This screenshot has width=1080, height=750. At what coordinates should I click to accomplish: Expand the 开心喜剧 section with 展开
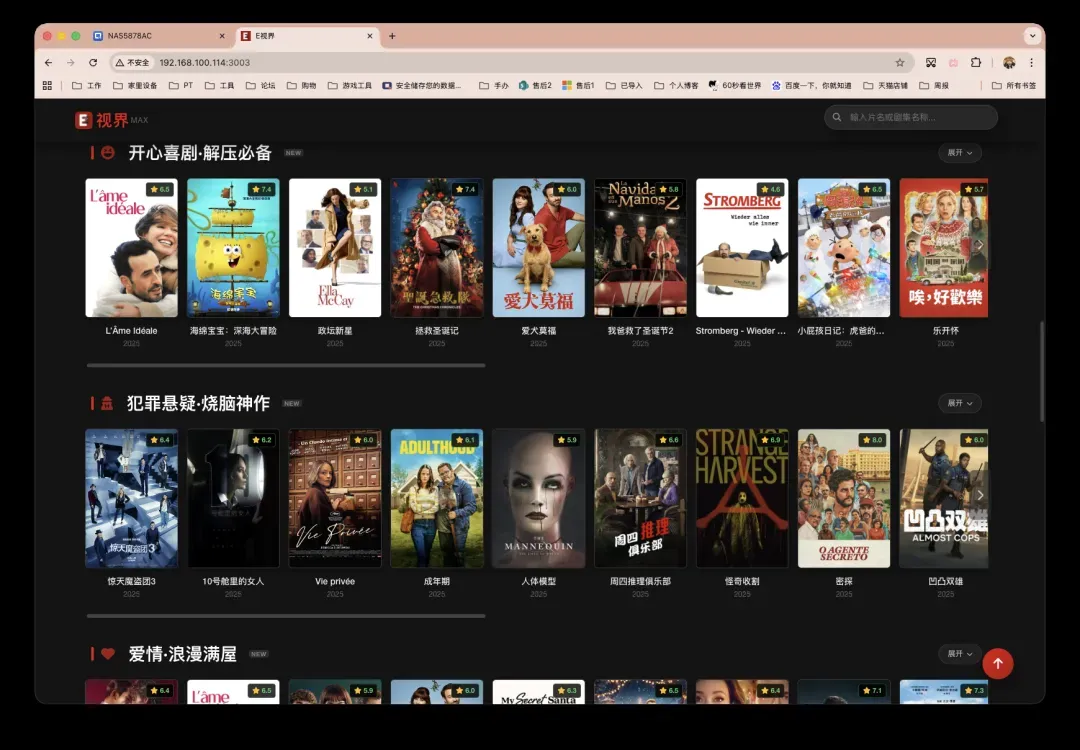[959, 153]
